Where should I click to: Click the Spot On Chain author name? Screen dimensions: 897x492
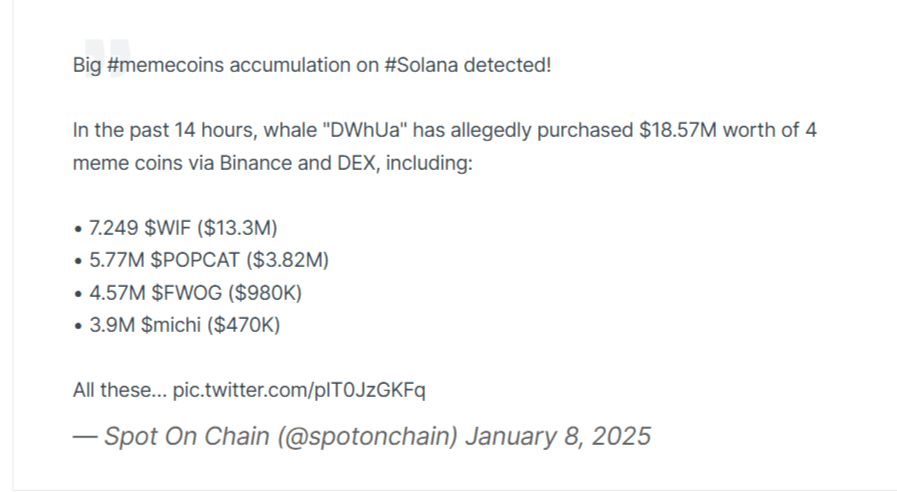186,437
